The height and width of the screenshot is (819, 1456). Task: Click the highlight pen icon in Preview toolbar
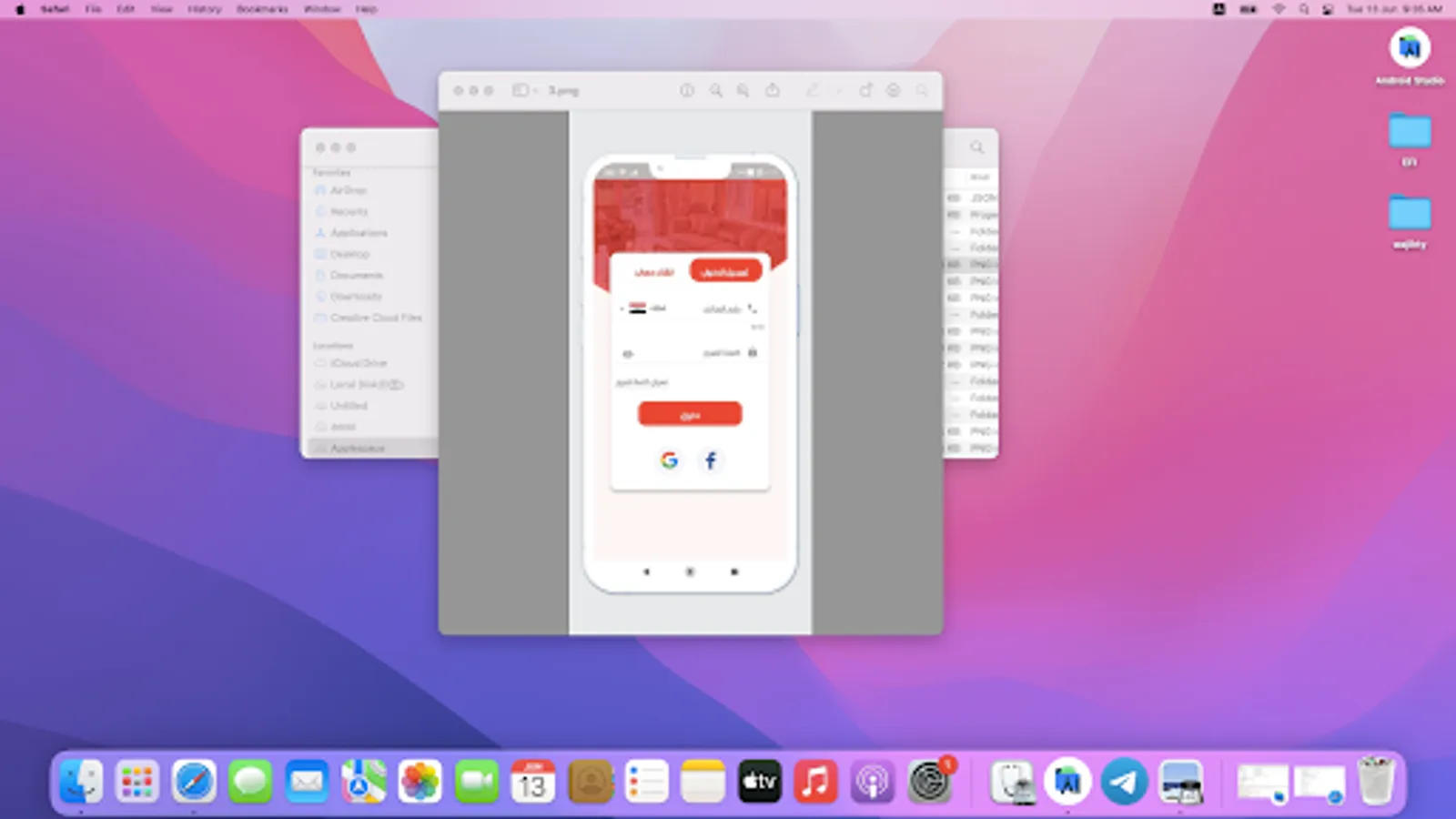[813, 90]
